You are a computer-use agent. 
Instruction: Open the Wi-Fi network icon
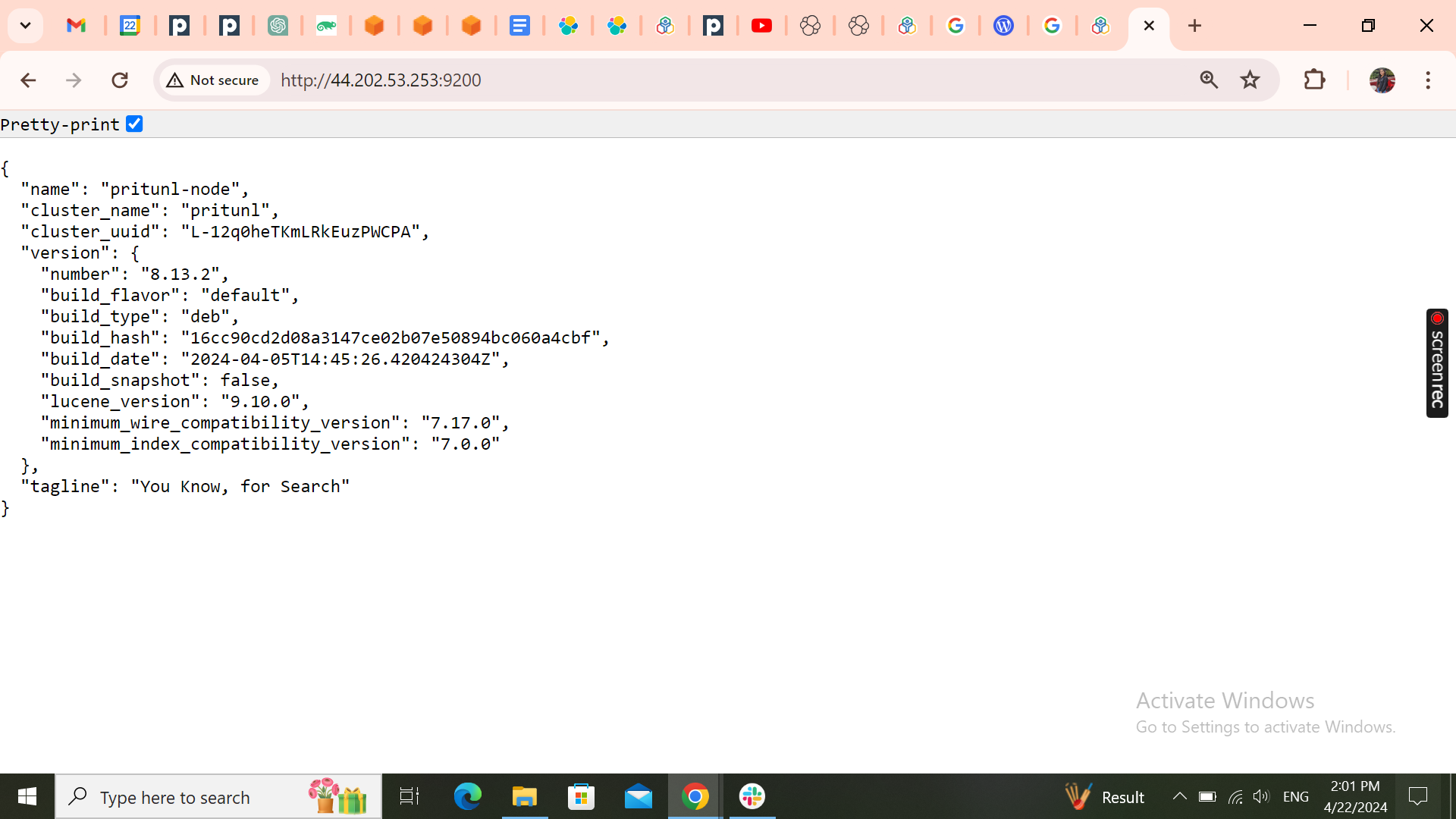[x=1235, y=796]
